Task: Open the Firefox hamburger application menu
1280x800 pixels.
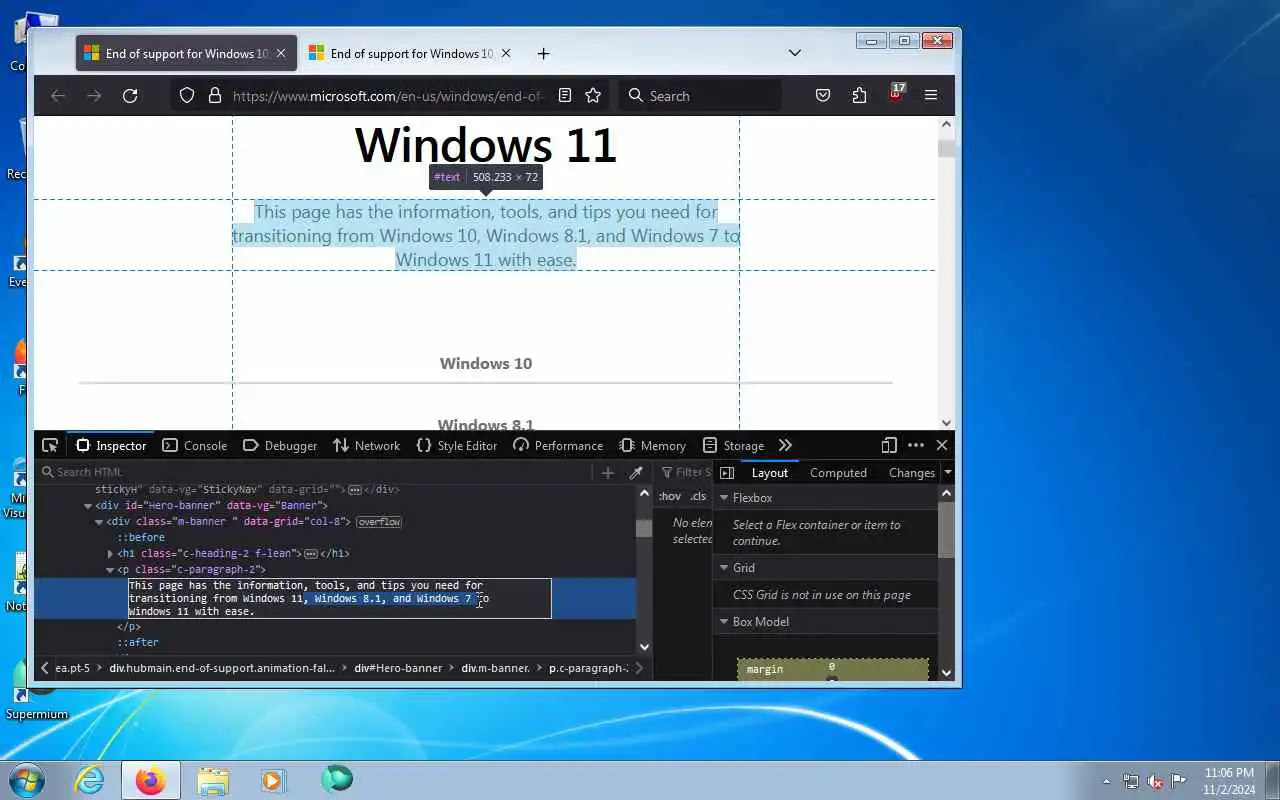Action: 931,96
